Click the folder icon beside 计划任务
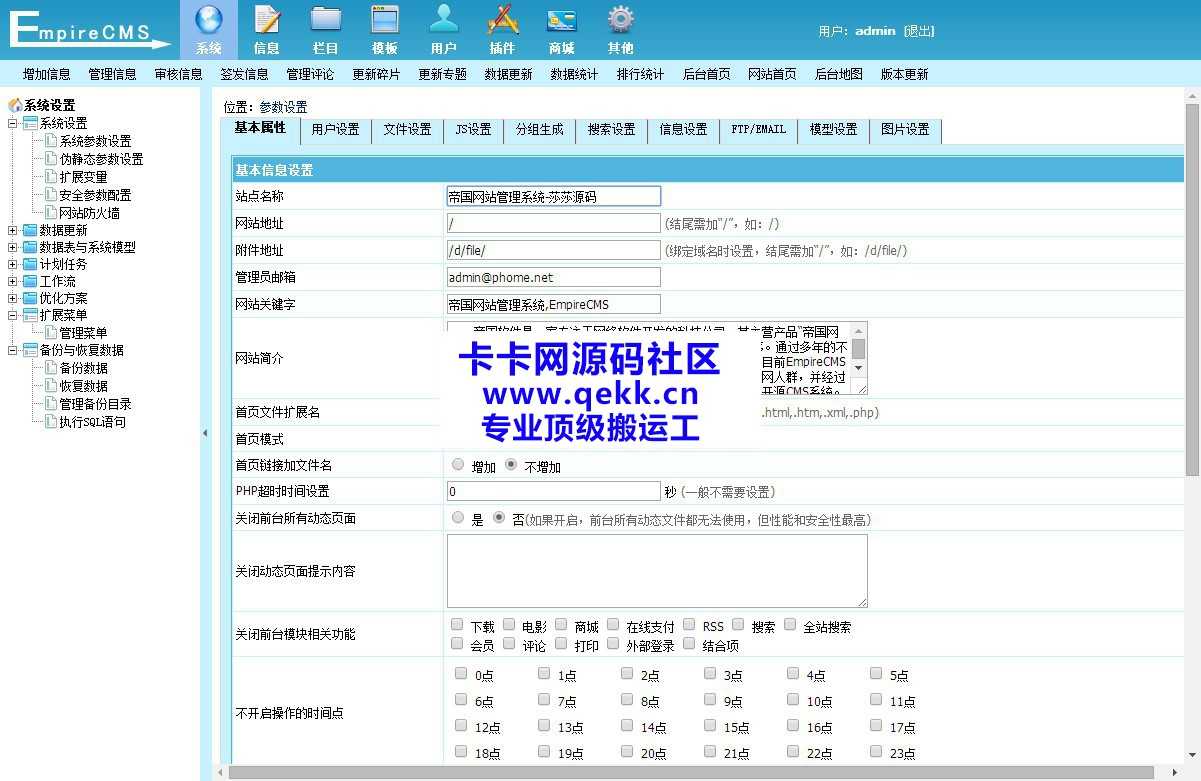This screenshot has width=1201, height=781. 30,264
